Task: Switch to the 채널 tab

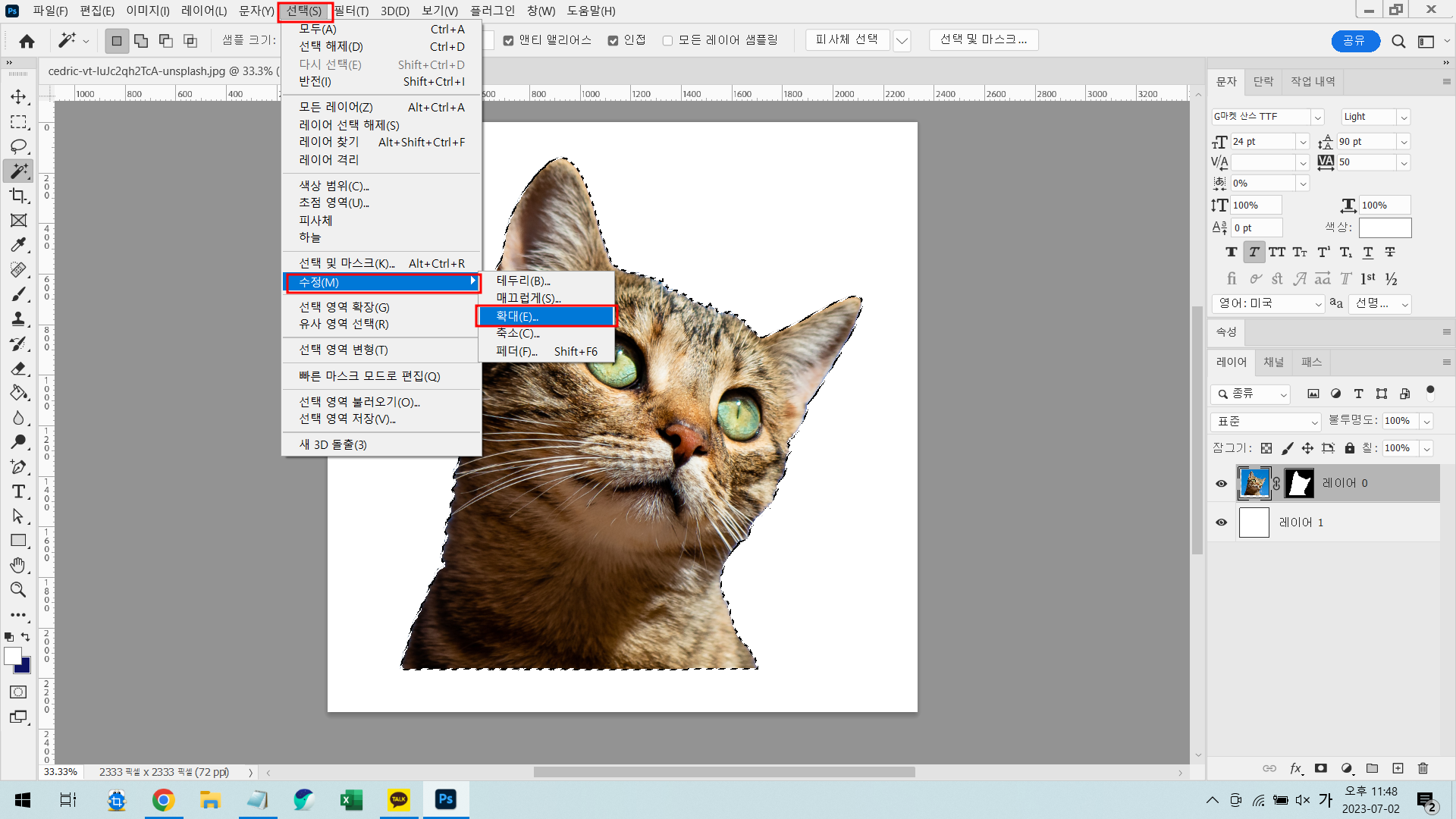Action: (x=1273, y=362)
